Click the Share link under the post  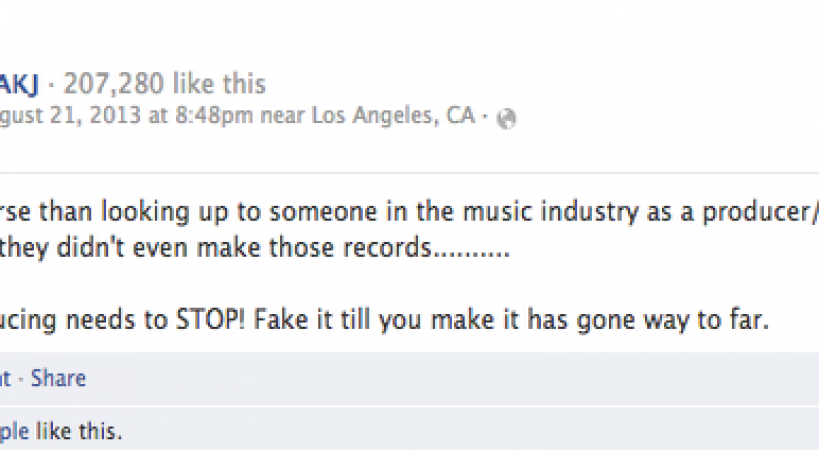(58, 378)
